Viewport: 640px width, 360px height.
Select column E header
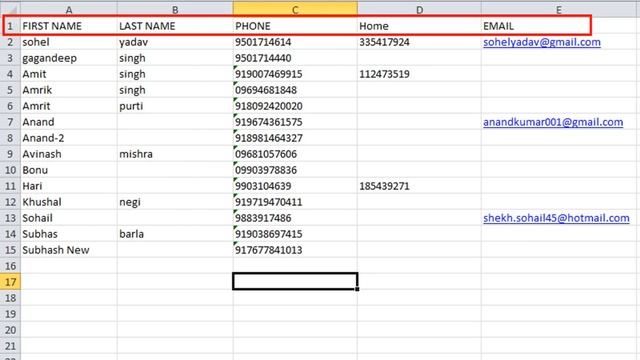coord(559,9)
